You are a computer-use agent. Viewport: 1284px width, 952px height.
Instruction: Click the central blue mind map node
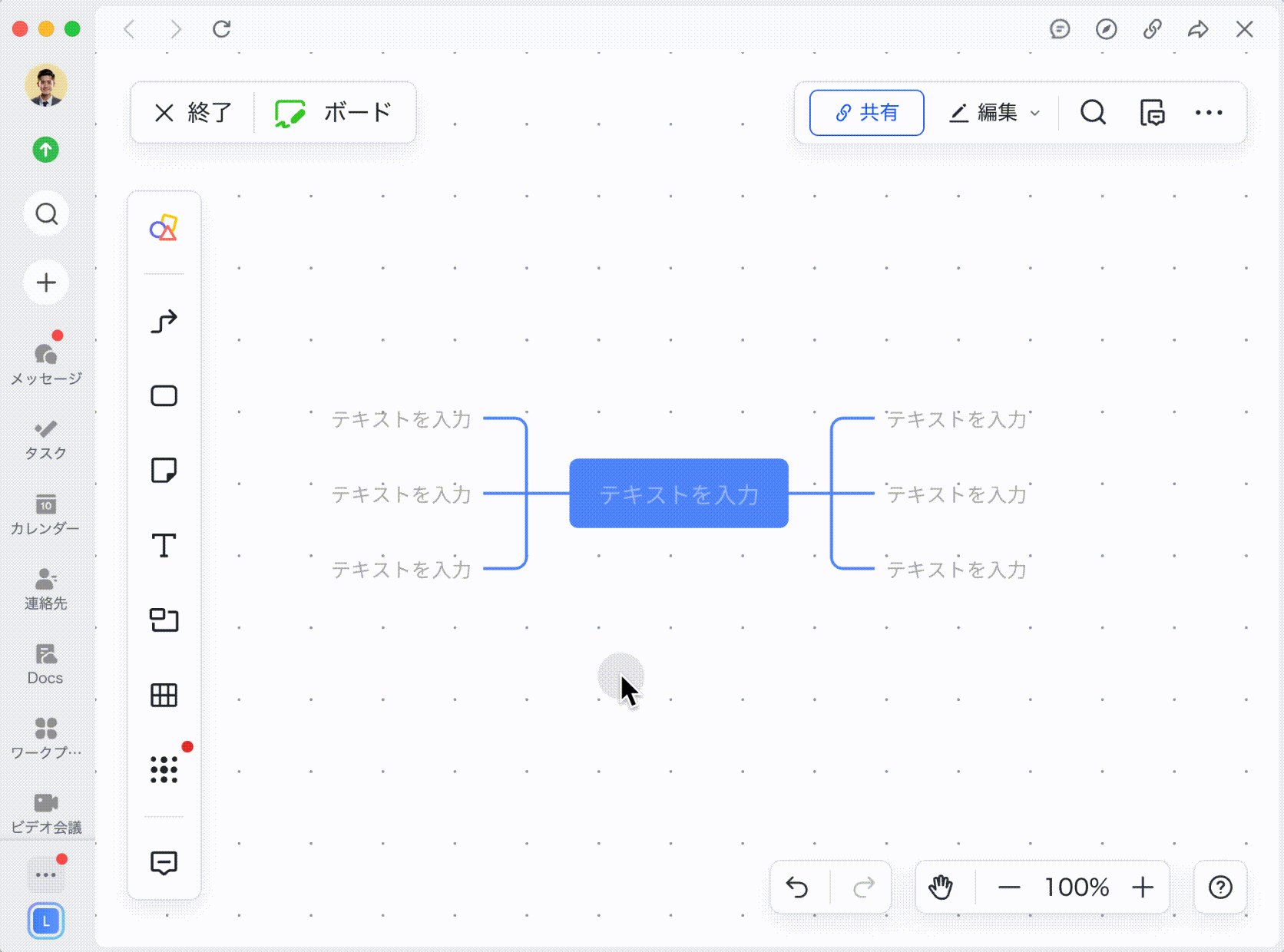tap(678, 494)
